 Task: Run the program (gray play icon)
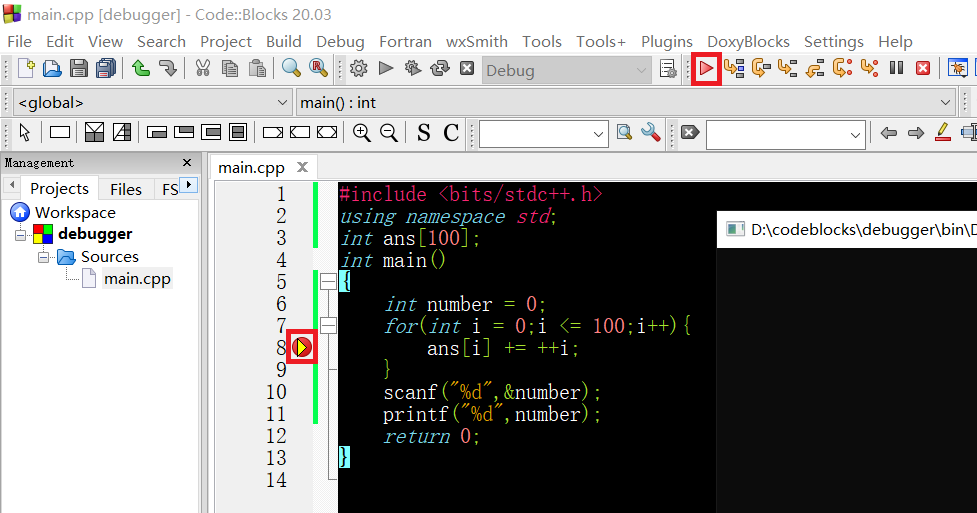(386, 68)
